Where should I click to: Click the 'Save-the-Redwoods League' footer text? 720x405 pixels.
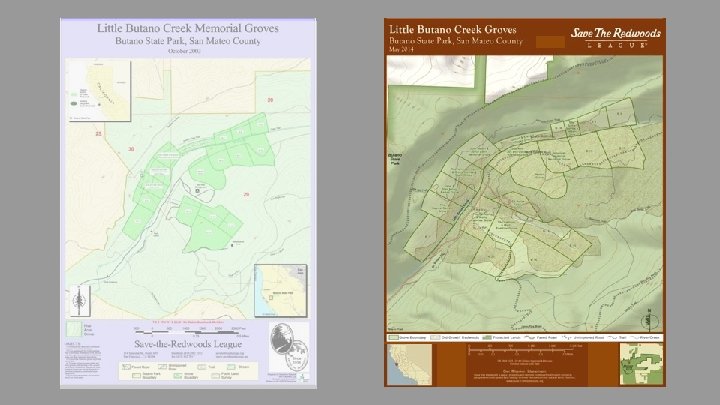click(x=188, y=344)
